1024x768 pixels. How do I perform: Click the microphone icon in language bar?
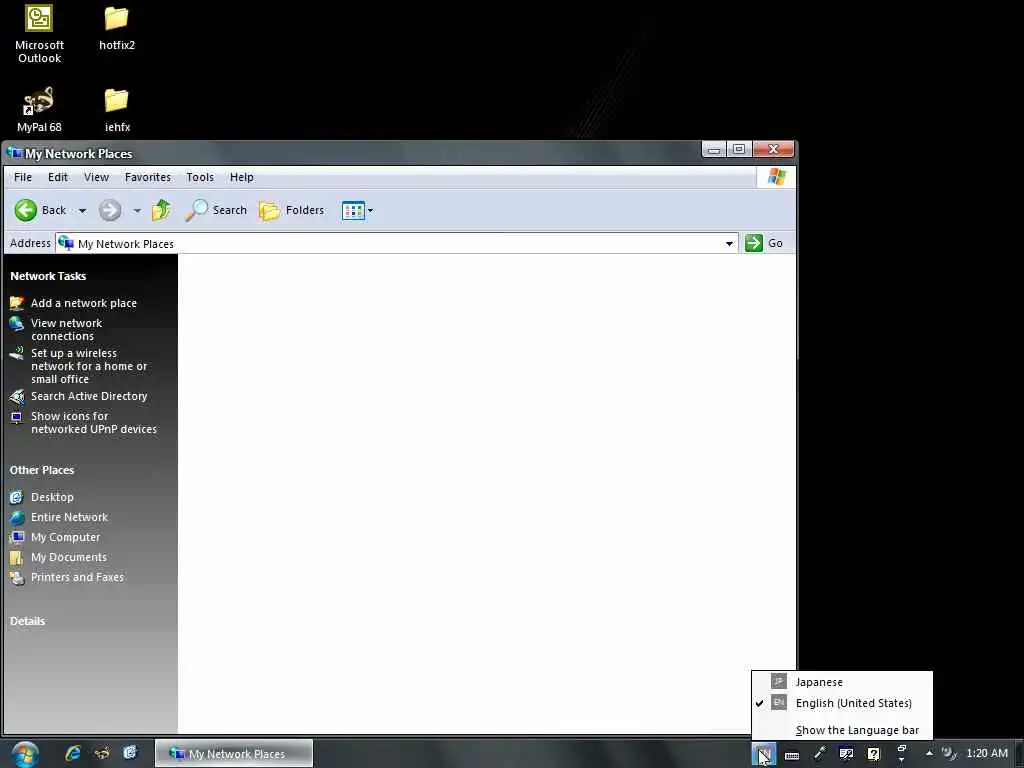click(819, 754)
